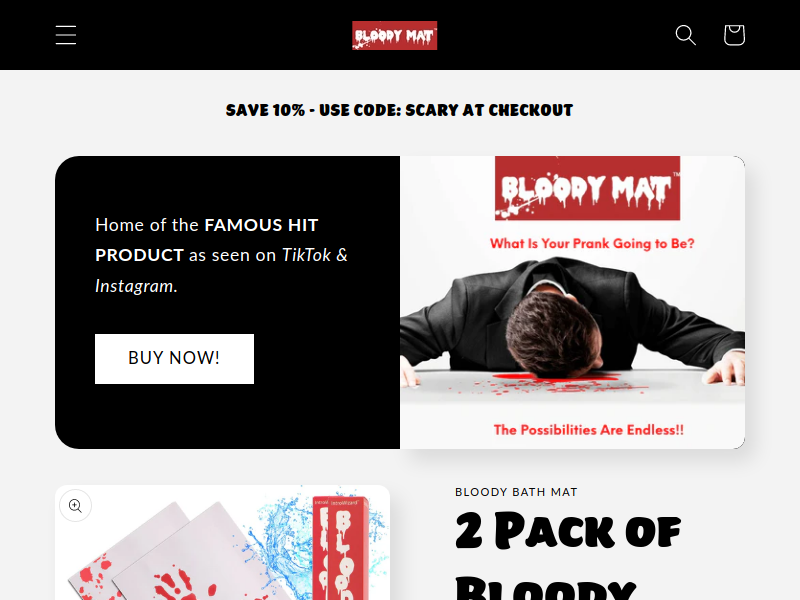Click the black hero banner panel
This screenshot has width=800, height=600.
click(x=228, y=303)
